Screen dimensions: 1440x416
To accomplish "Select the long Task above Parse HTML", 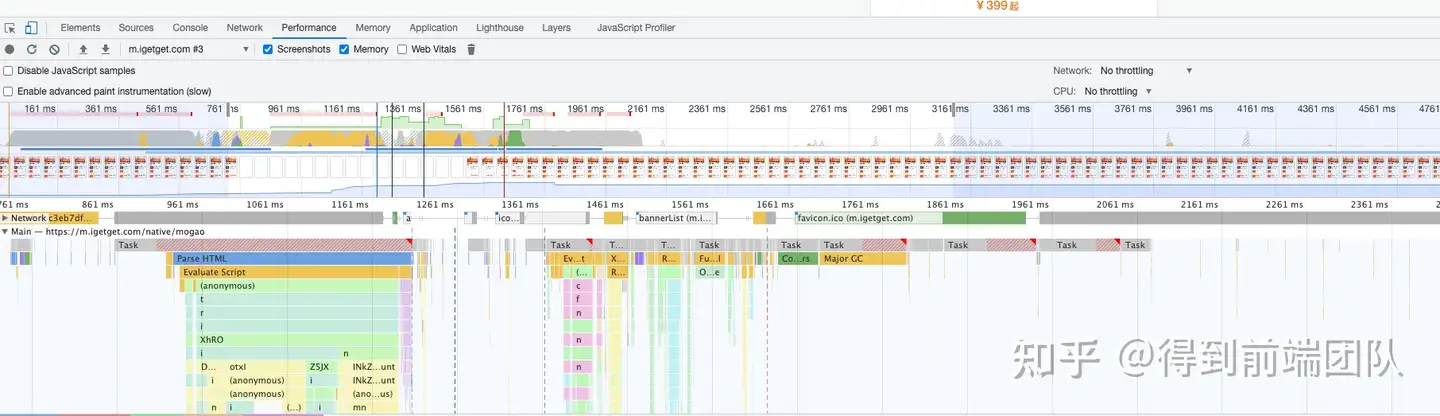I will pos(265,245).
